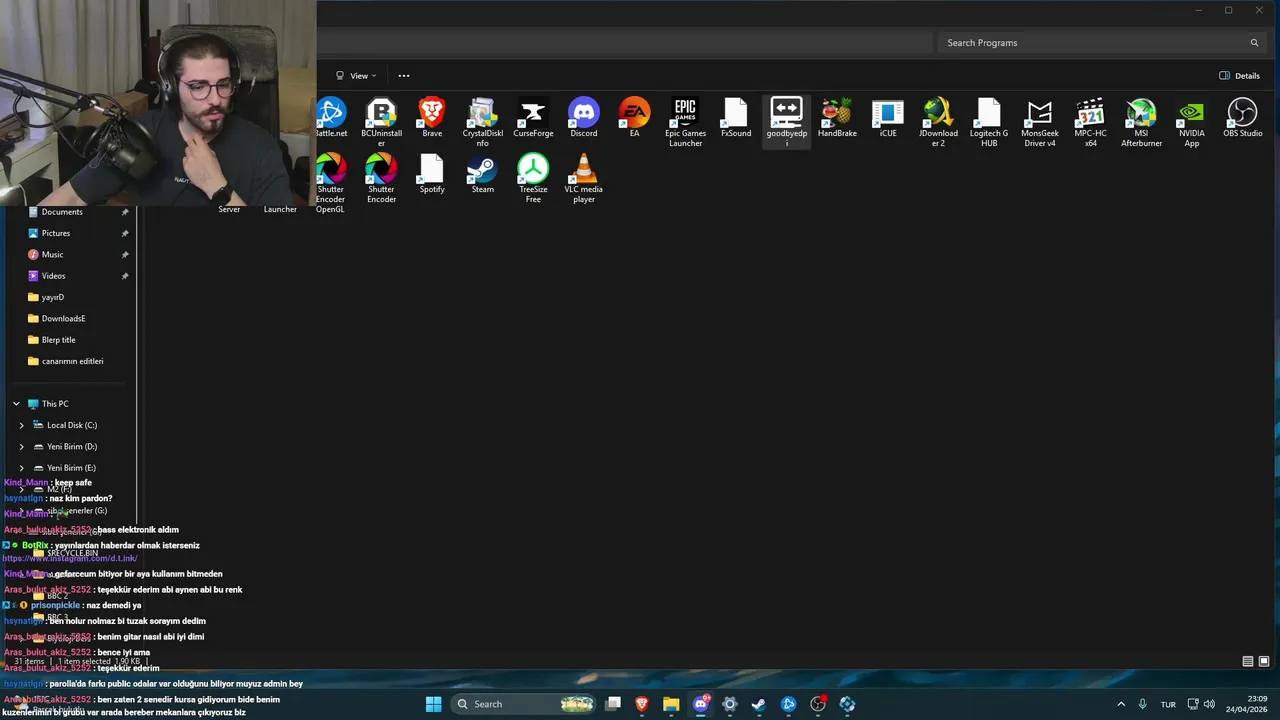Open the CrystalDiskInfo shortcut
1280x720 pixels.
[x=482, y=122]
